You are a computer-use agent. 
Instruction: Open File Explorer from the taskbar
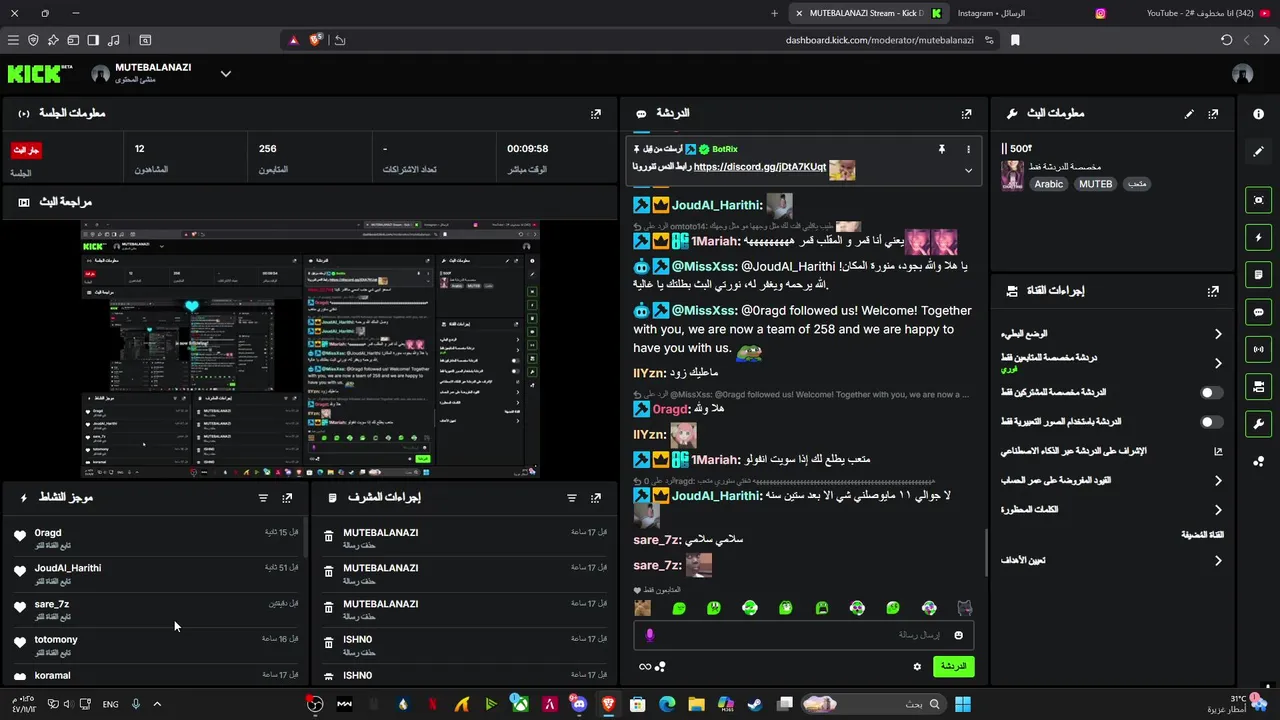click(x=697, y=704)
